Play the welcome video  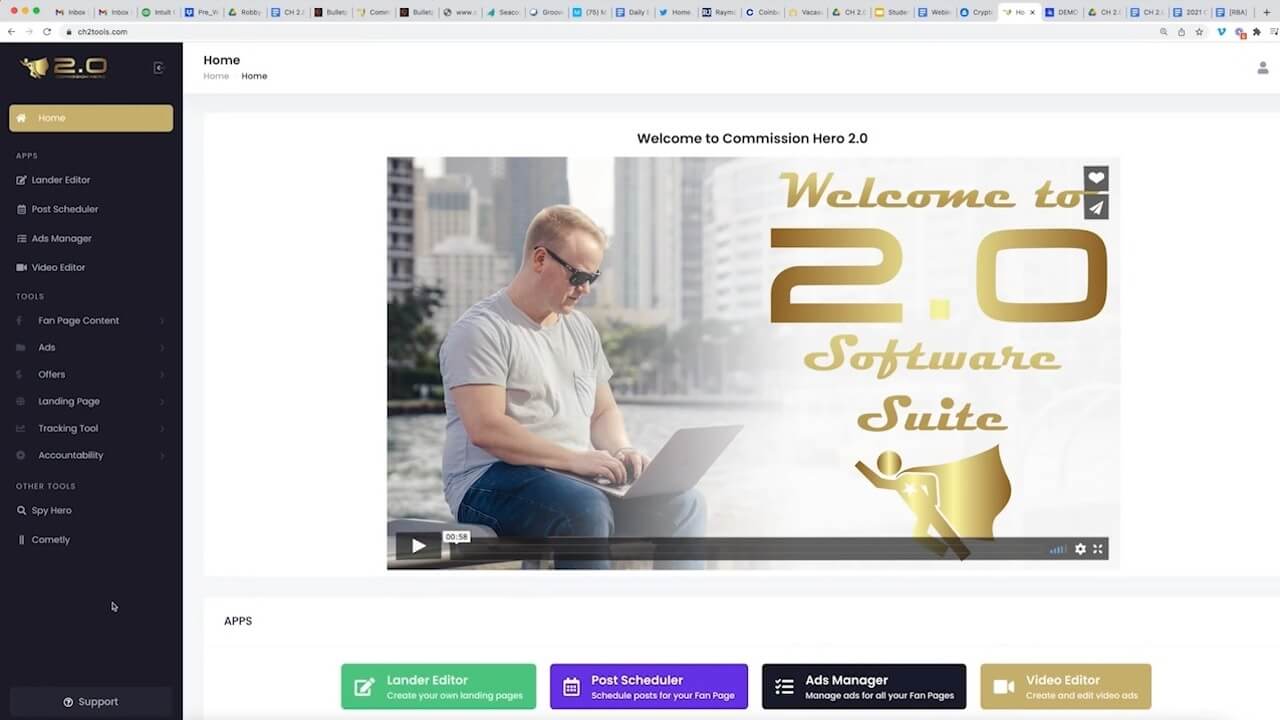coord(418,546)
